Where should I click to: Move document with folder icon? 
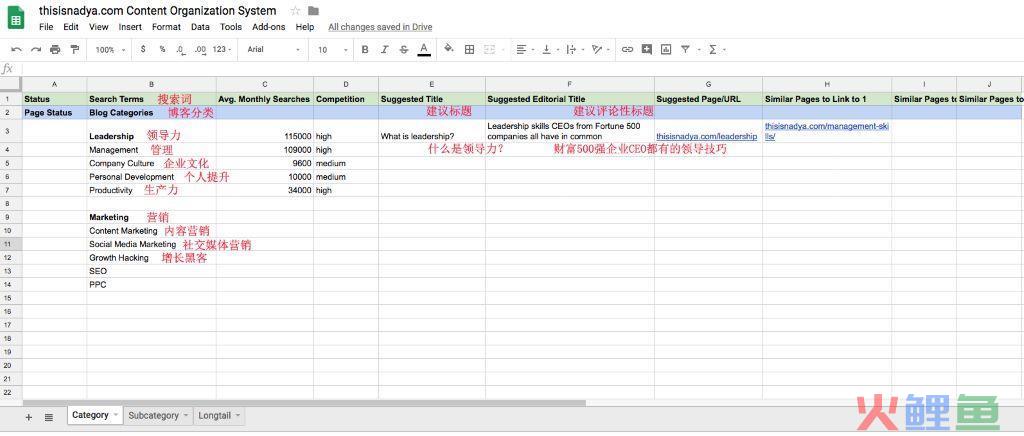(313, 10)
